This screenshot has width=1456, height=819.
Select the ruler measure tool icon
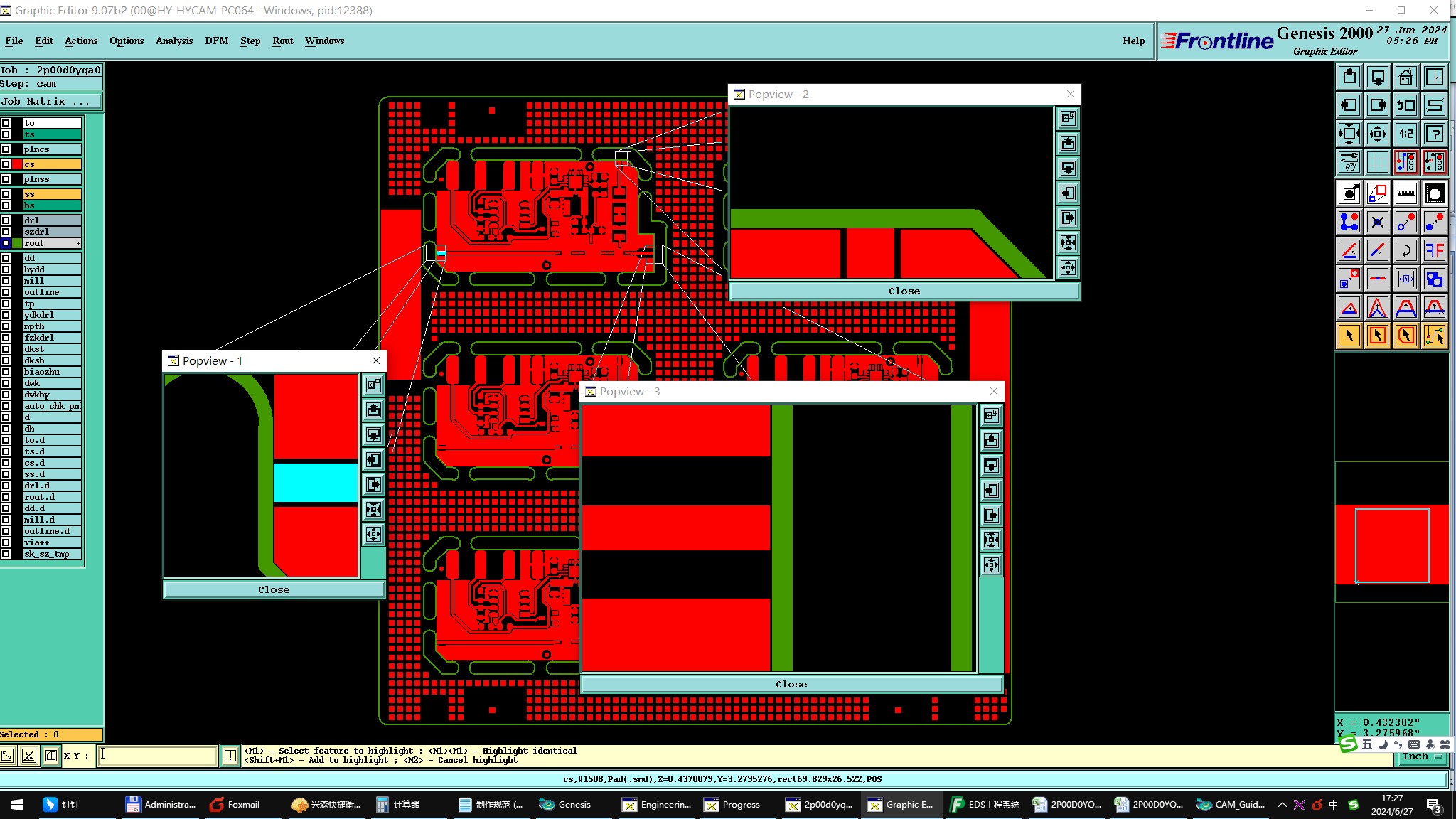(1406, 193)
